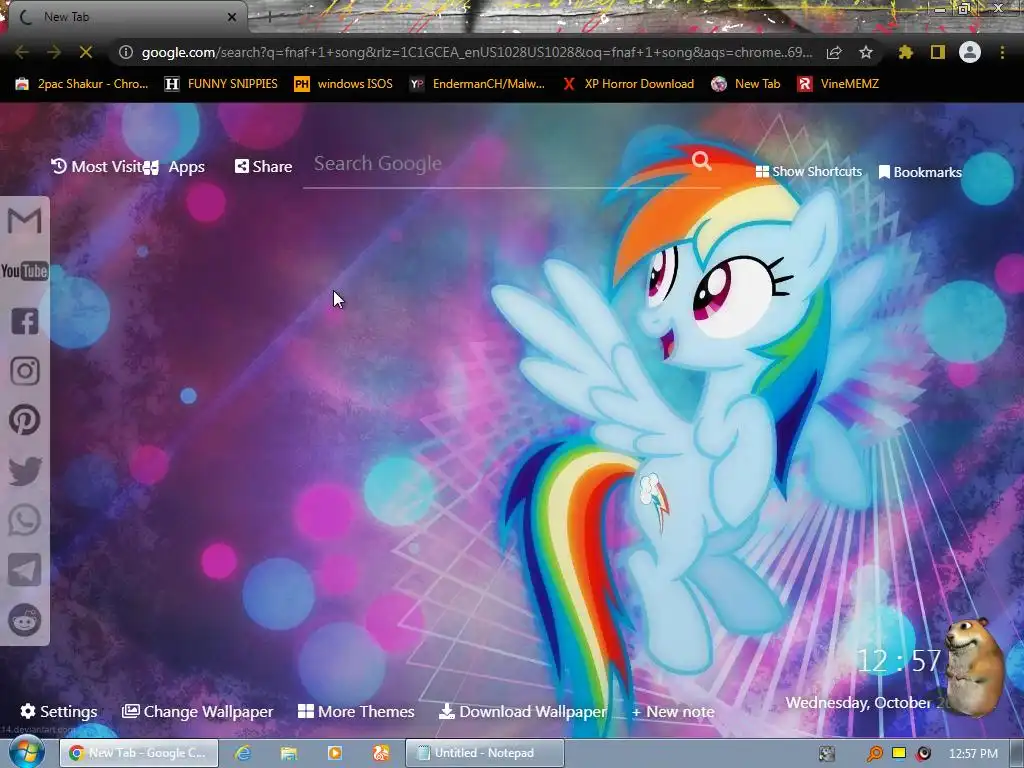1024x768 pixels.
Task: Open Reddit sidebar shortcut
Action: [25, 620]
